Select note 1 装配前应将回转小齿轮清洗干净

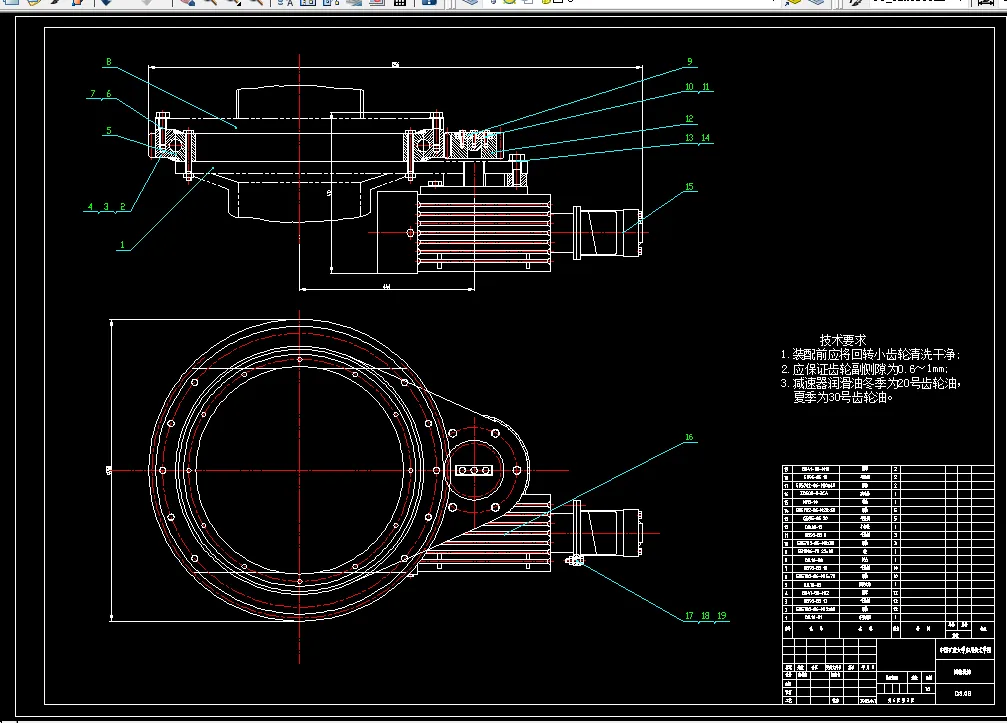870,354
